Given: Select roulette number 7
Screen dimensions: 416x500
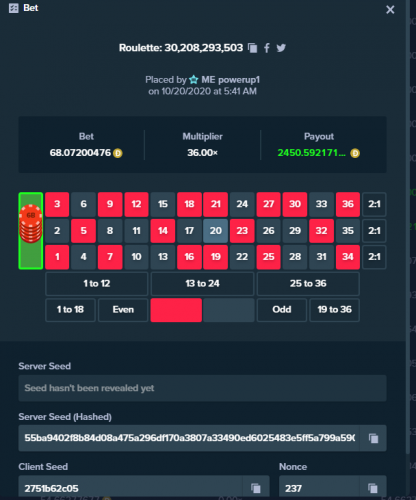Looking at the screenshot, I should coord(110,257).
